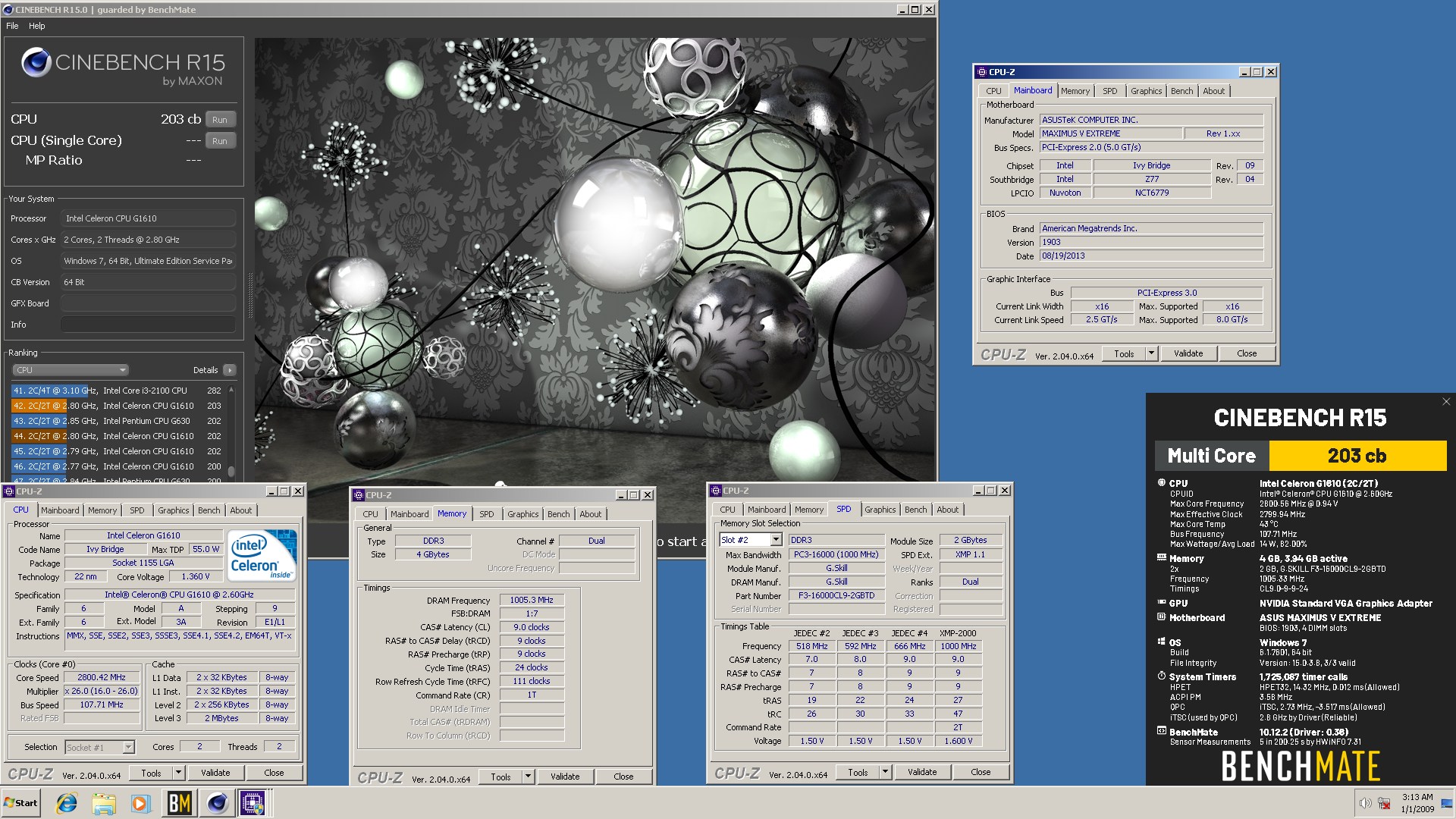1456x819 pixels.
Task: Click the Intel Celeron logo in CPU-Z
Action: tap(261, 556)
